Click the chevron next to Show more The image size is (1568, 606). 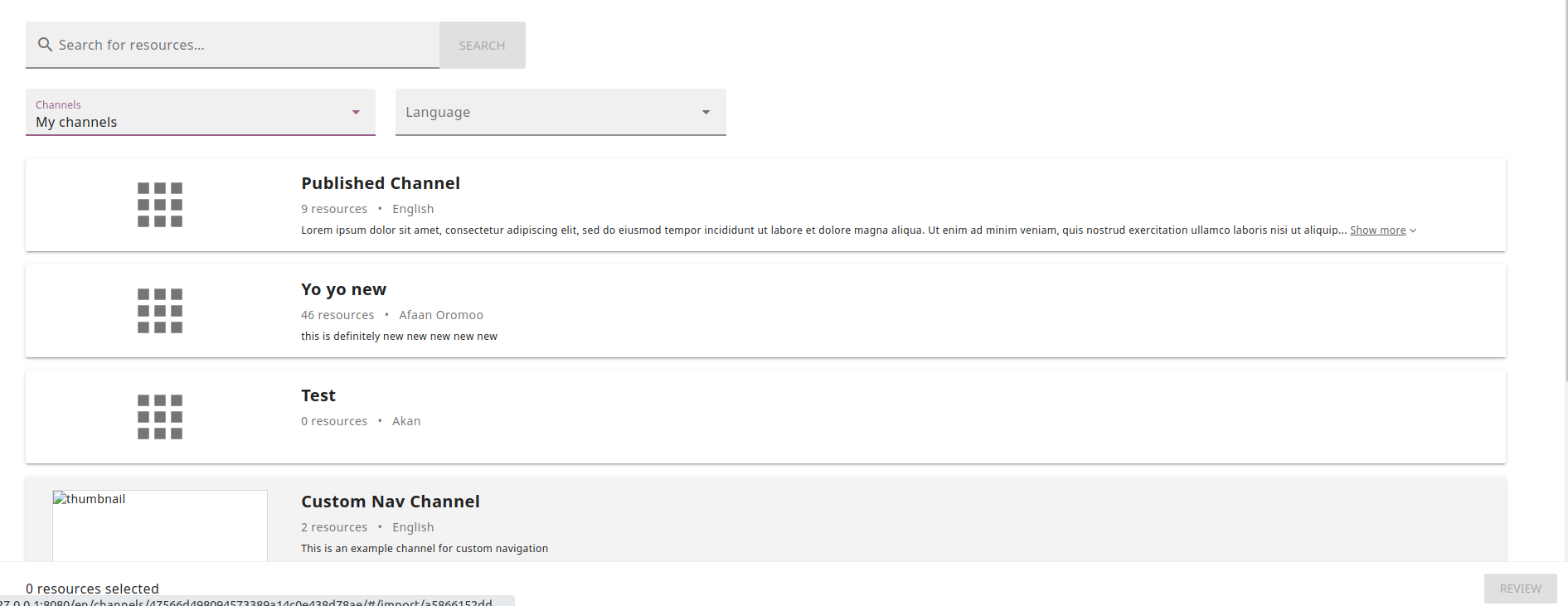[x=1413, y=230]
